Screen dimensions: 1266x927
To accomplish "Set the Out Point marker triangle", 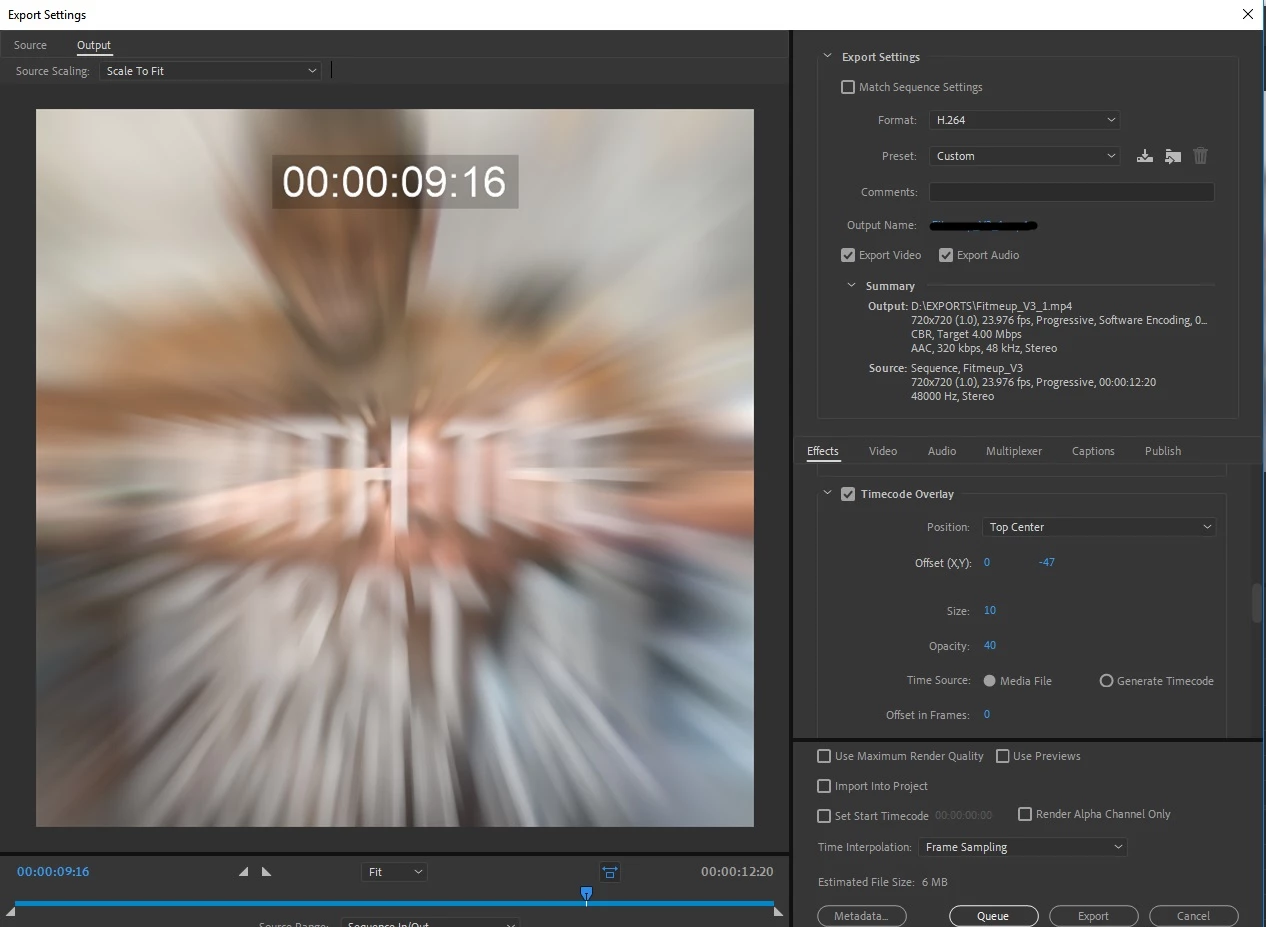I will click(x=266, y=872).
